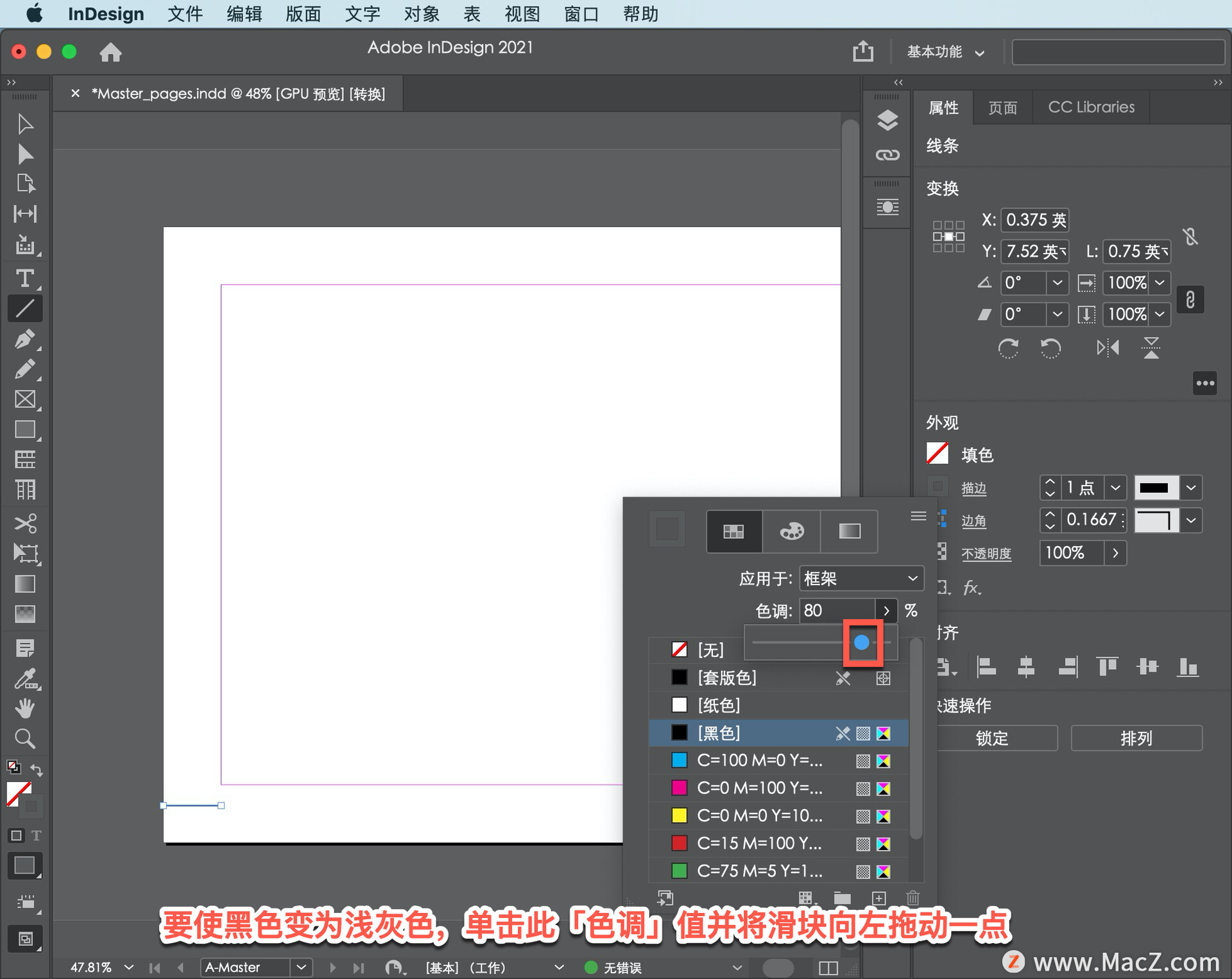
Task: Open the workspace switcher 基本功能
Action: tap(945, 52)
